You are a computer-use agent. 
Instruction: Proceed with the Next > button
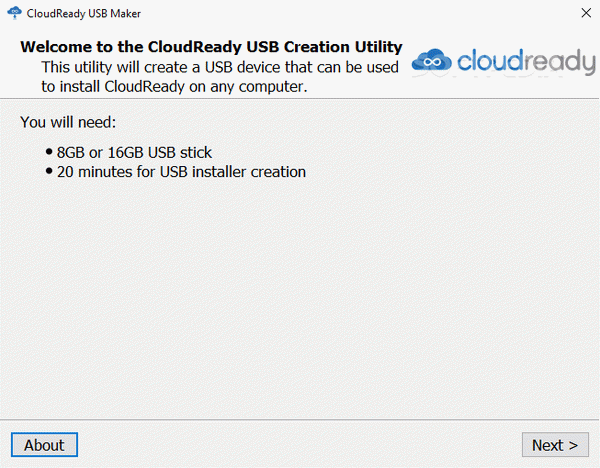tap(555, 445)
